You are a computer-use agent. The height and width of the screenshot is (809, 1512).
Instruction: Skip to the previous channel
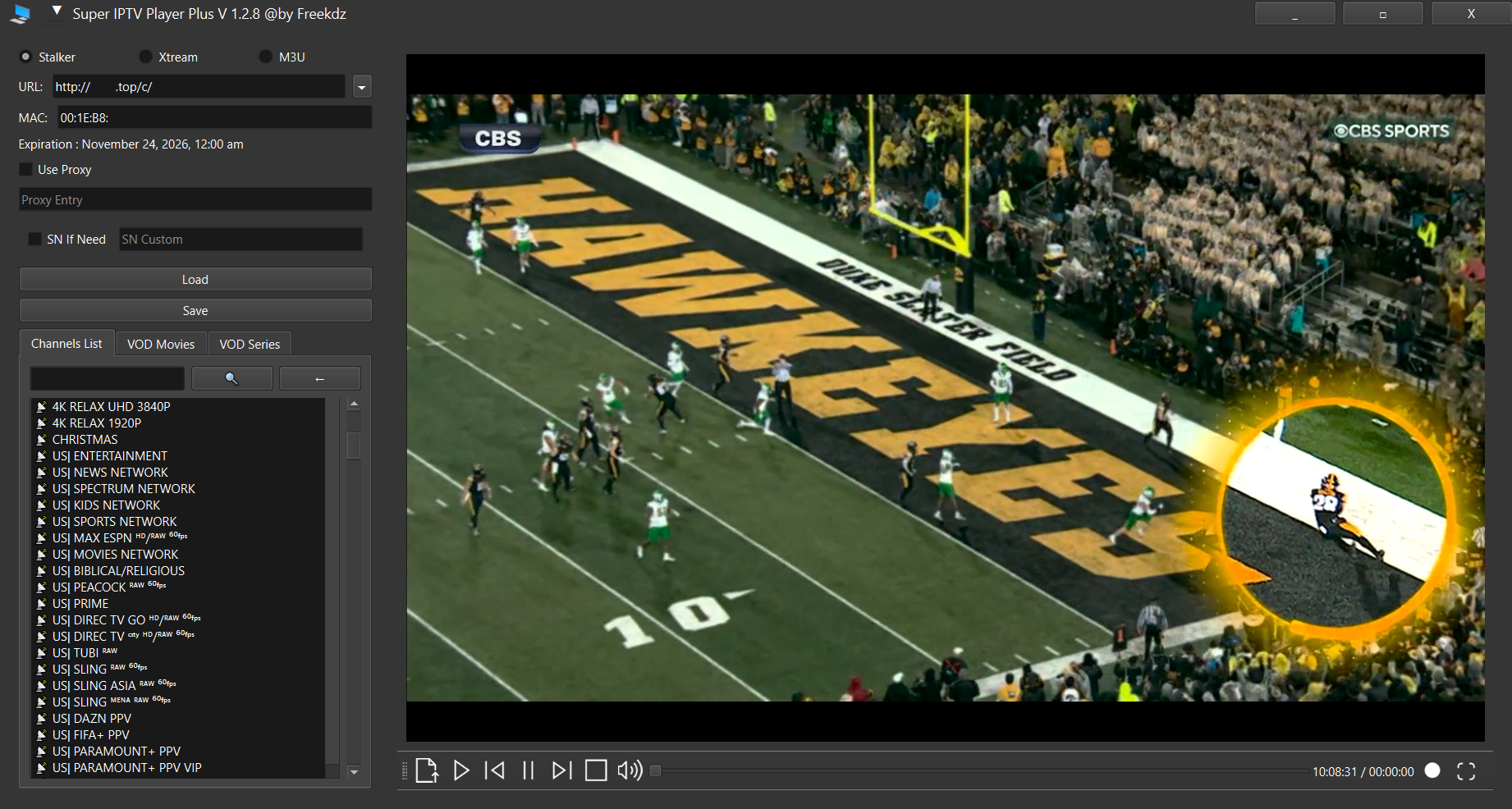[x=495, y=770]
